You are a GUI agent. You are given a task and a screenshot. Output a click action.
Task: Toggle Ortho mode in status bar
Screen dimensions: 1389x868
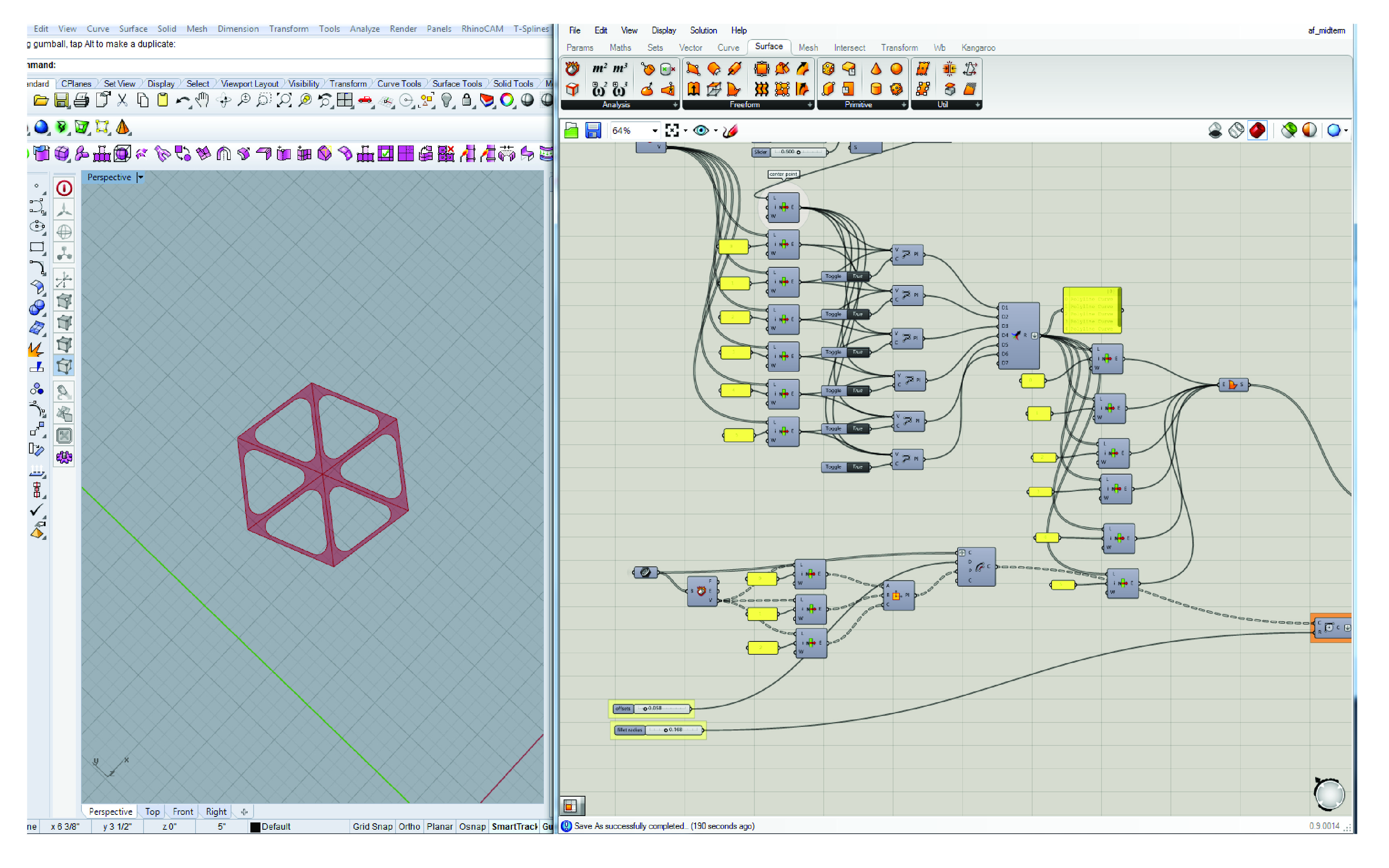click(x=409, y=826)
